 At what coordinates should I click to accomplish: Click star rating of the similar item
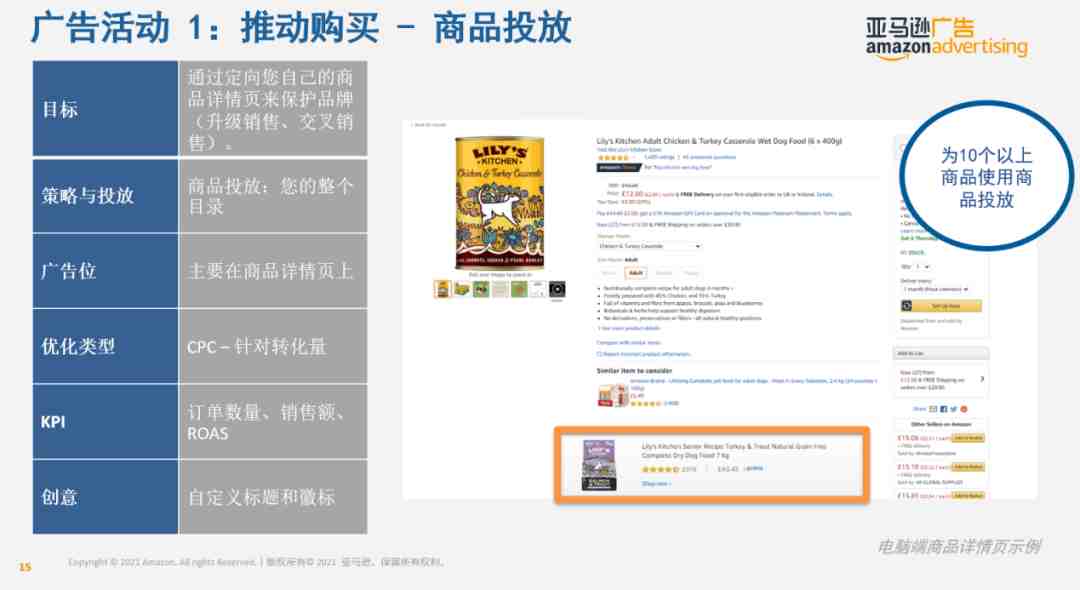click(x=646, y=403)
